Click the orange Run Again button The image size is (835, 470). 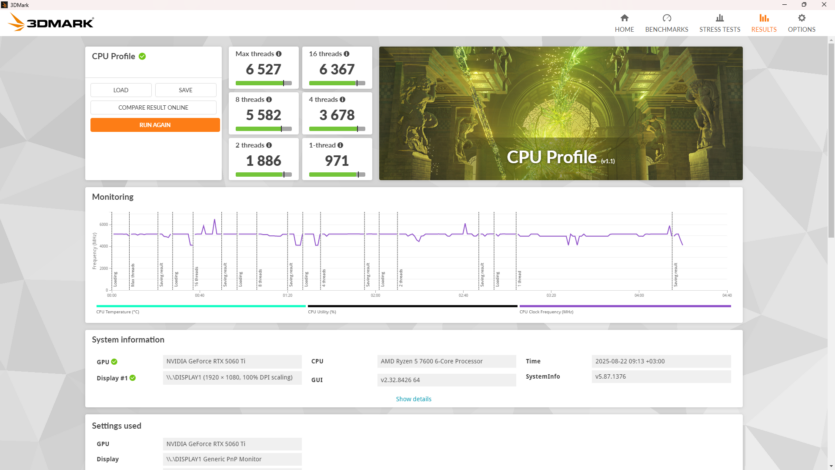pos(155,125)
